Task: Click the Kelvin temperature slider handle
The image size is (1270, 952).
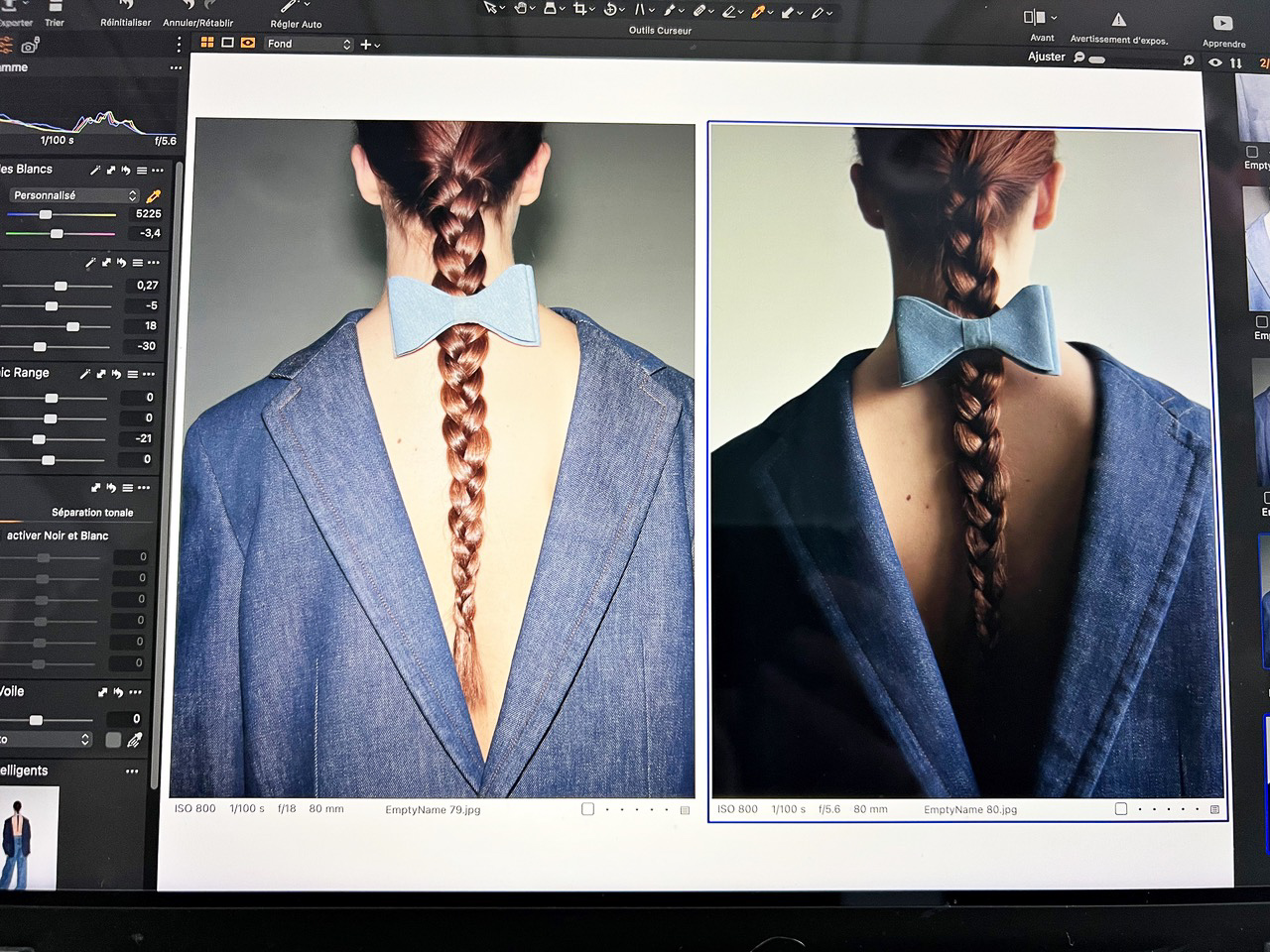Action: point(45,214)
